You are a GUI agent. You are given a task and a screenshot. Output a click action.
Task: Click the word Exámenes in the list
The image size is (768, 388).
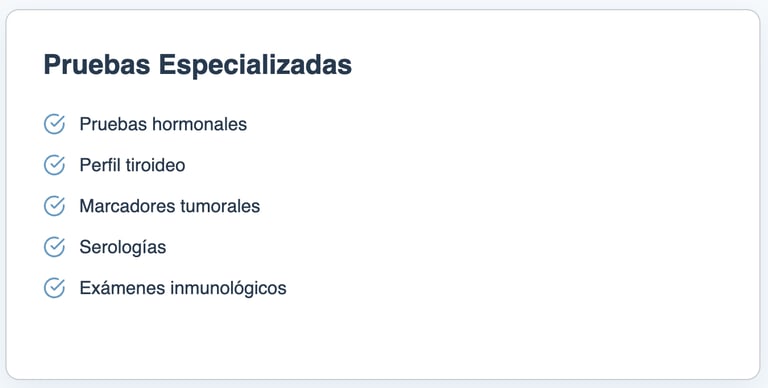click(x=122, y=288)
